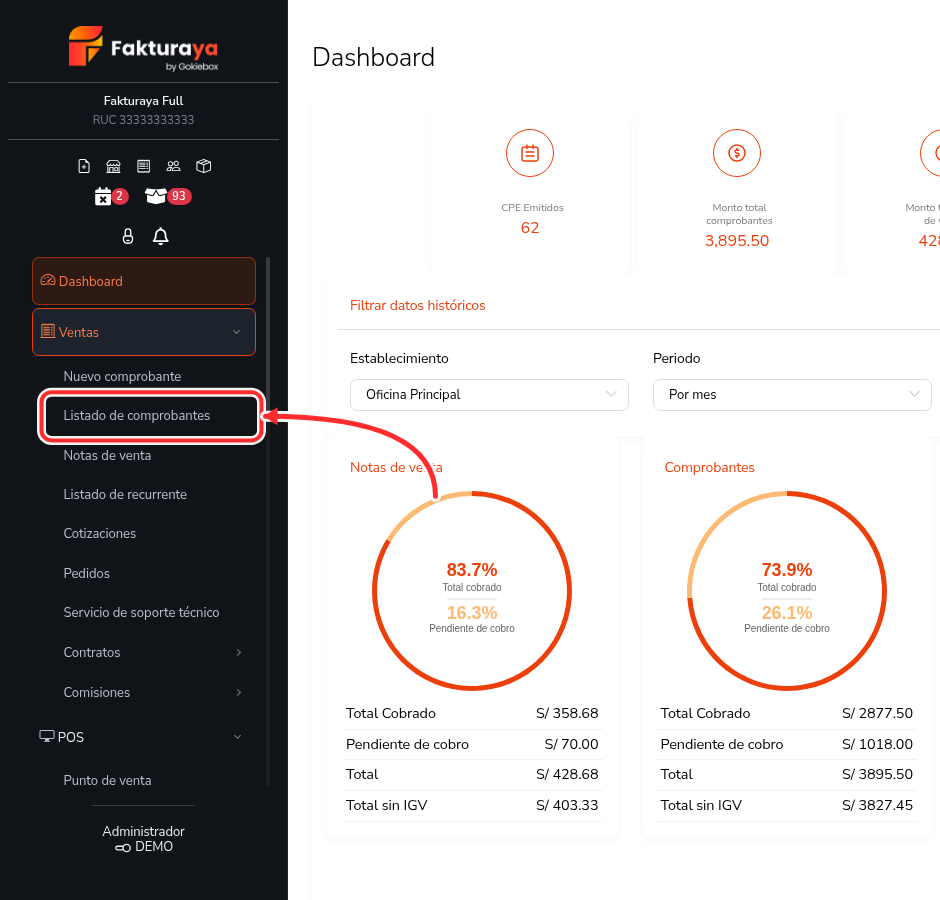Click the Notas de venta donut chart
The width and height of the screenshot is (940, 900).
coord(472,591)
